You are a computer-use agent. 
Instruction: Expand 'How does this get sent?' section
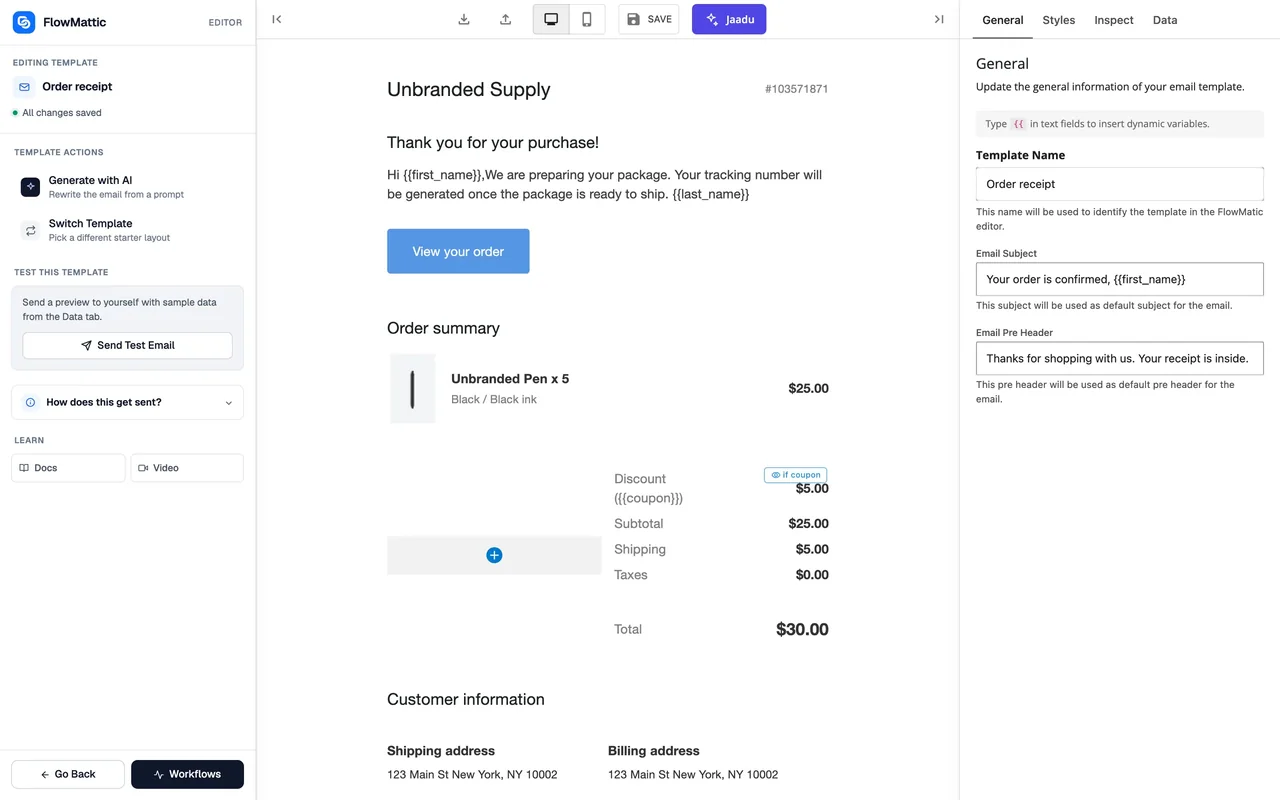(x=127, y=402)
